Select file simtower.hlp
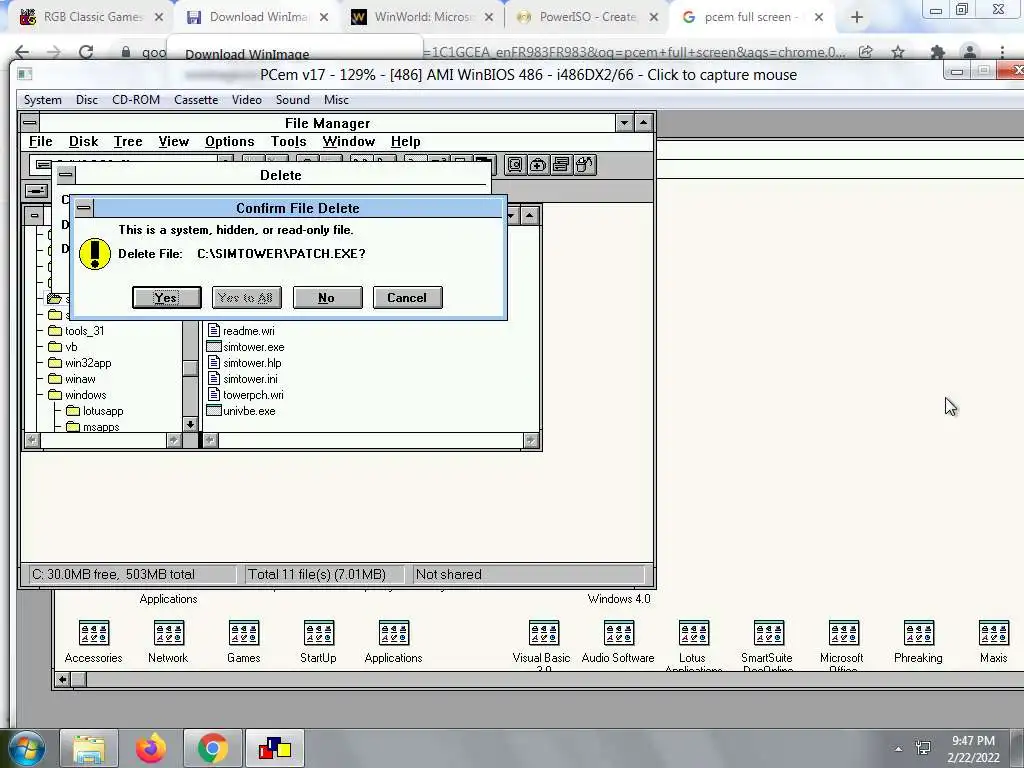Viewport: 1024px width, 768px height. 244,362
